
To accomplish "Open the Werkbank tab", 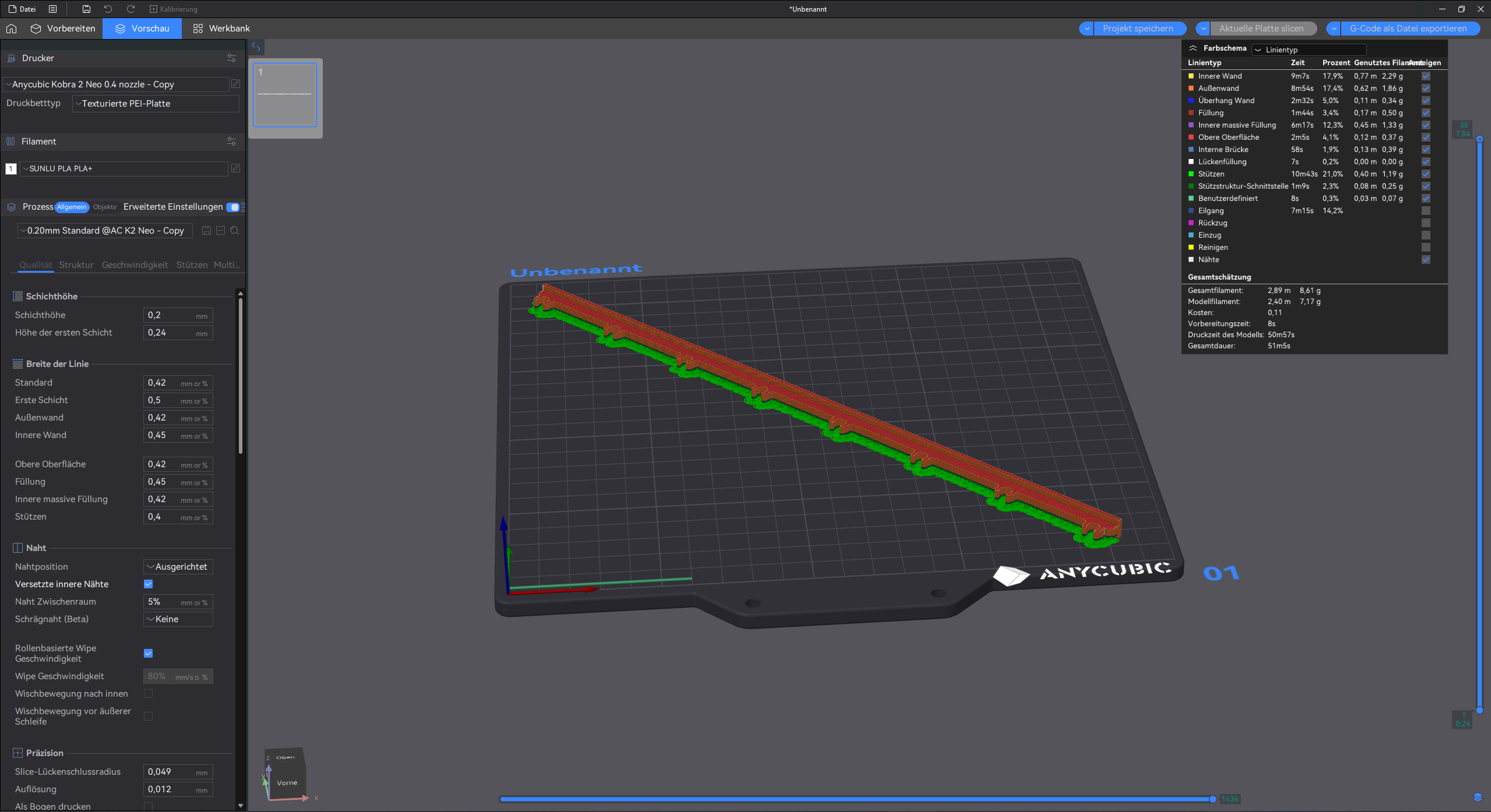I will pyautogui.click(x=221, y=29).
